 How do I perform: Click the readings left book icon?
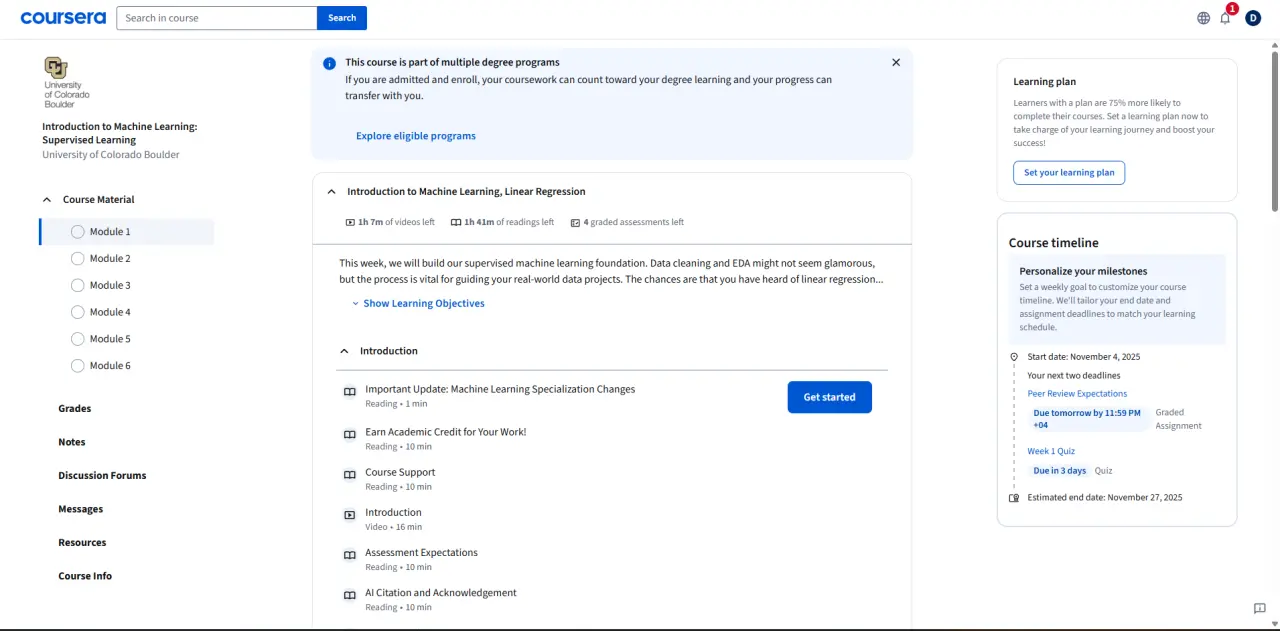click(x=456, y=222)
